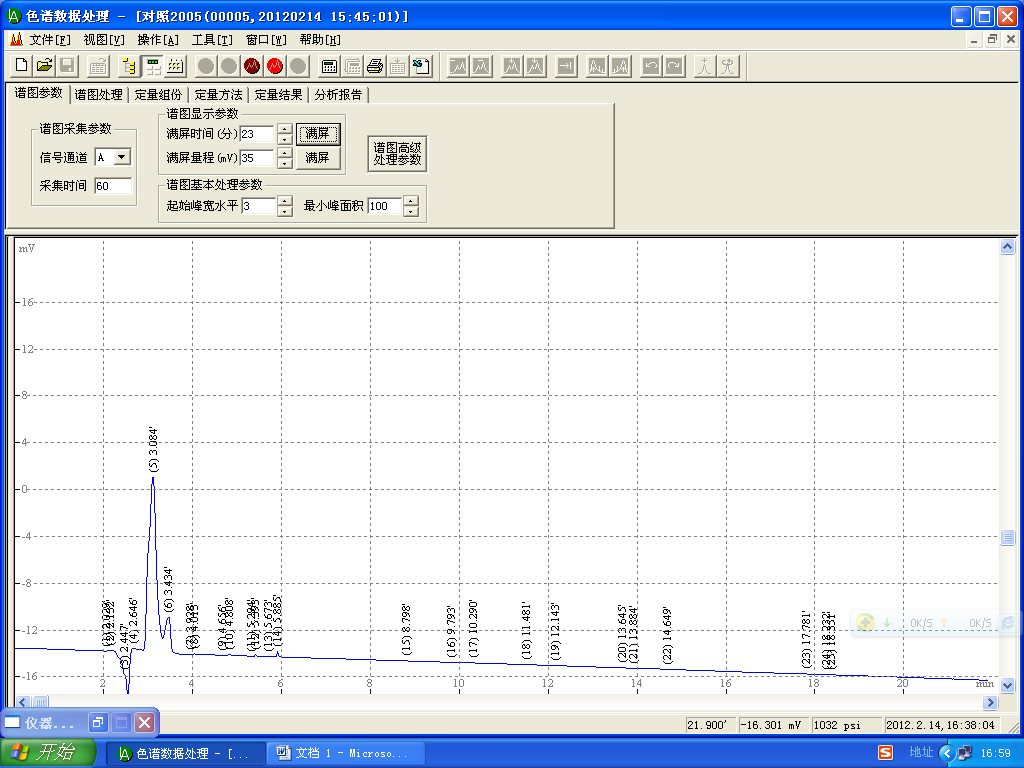Open the 定量方法 tab
This screenshot has height=768, width=1024.
click(x=218, y=95)
